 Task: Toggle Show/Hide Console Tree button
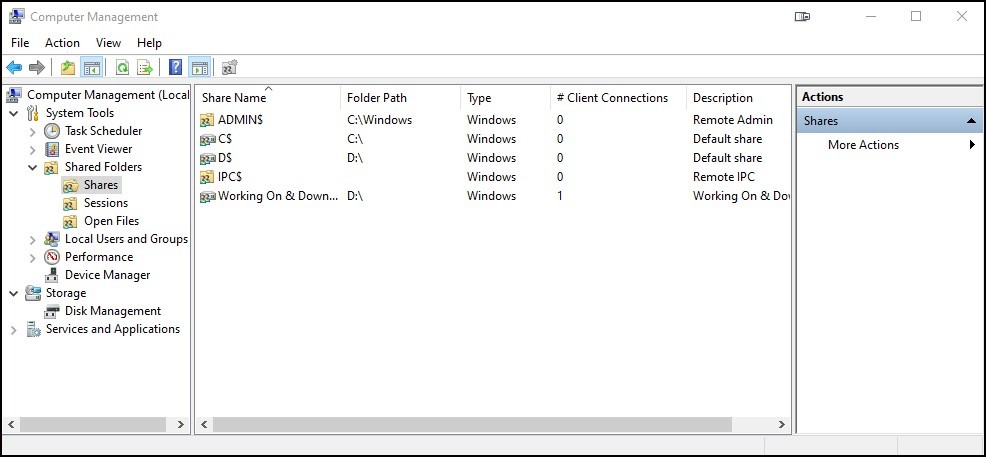(x=92, y=67)
